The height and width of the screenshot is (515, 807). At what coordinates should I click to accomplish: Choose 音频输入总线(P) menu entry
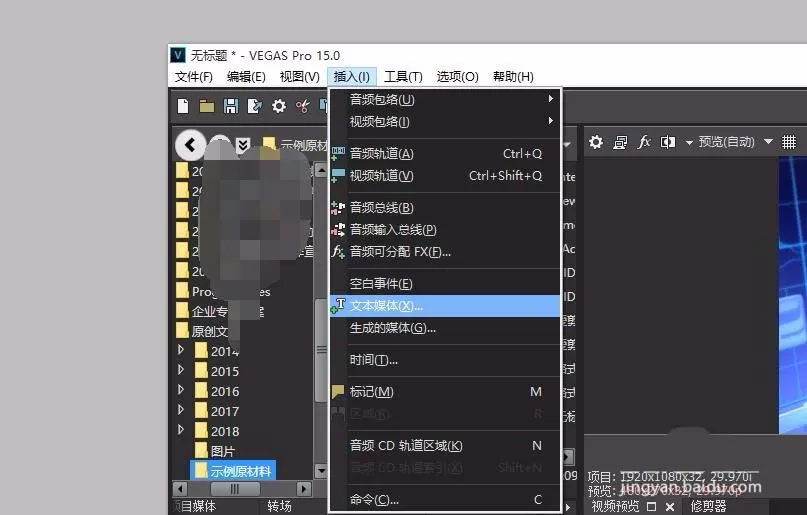pyautogui.click(x=445, y=229)
